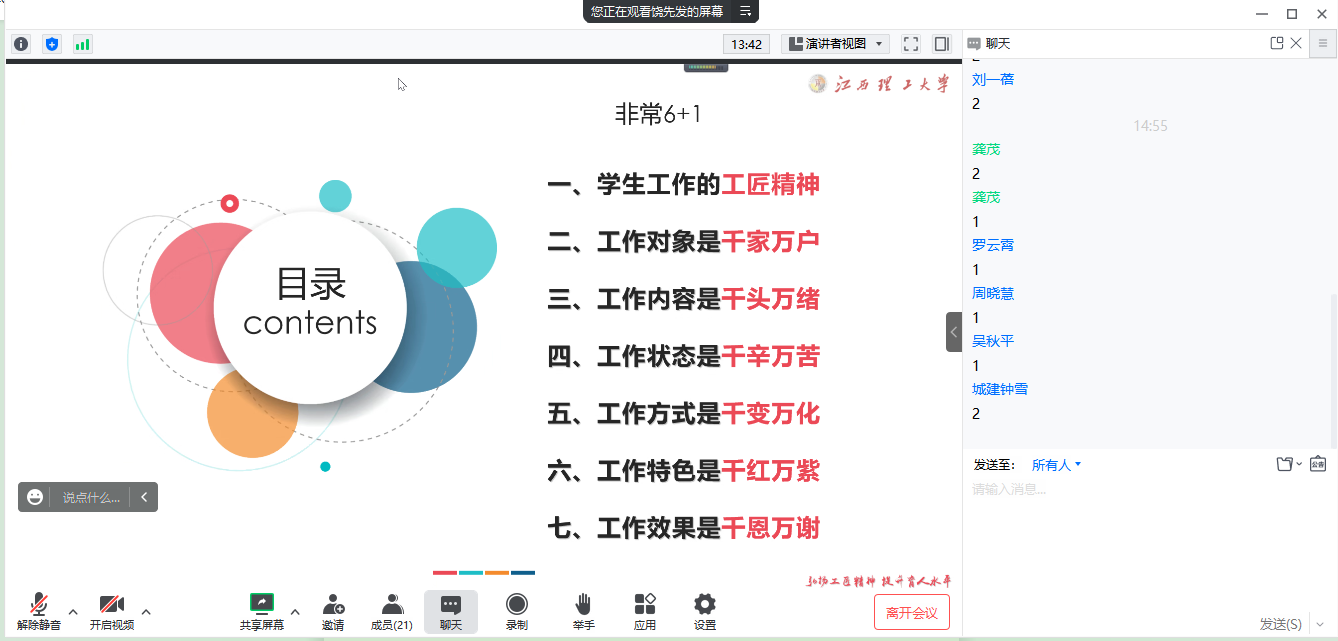1338x641 pixels.
Task: Start screen sharing (共享屏幕)
Action: point(262,611)
